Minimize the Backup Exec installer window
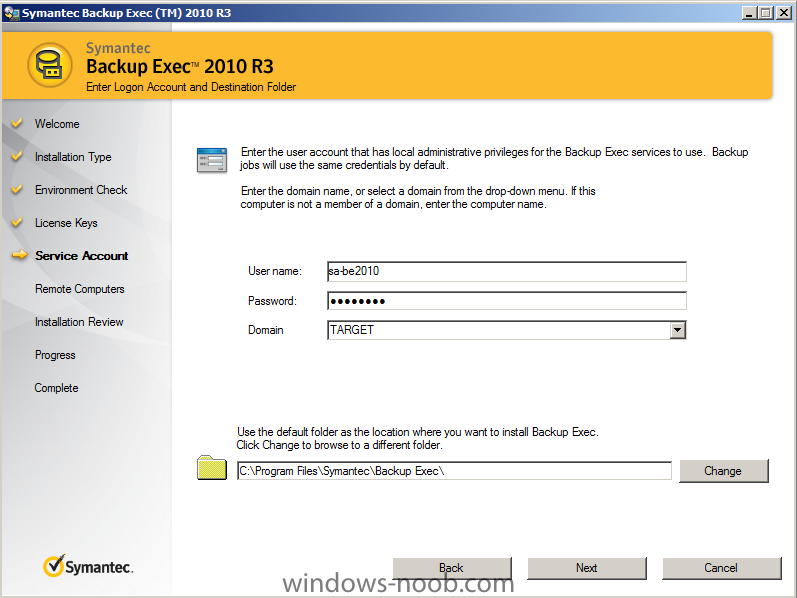Screen dimensions: 797x598 [749, 13]
